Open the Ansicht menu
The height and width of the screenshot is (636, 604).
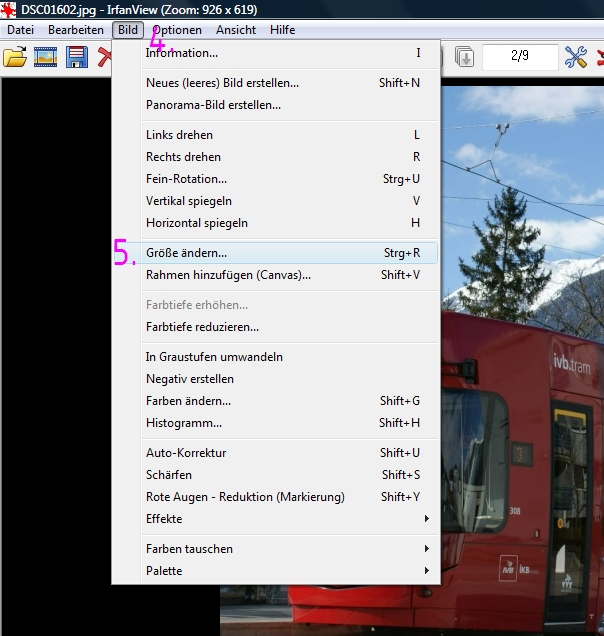point(236,30)
